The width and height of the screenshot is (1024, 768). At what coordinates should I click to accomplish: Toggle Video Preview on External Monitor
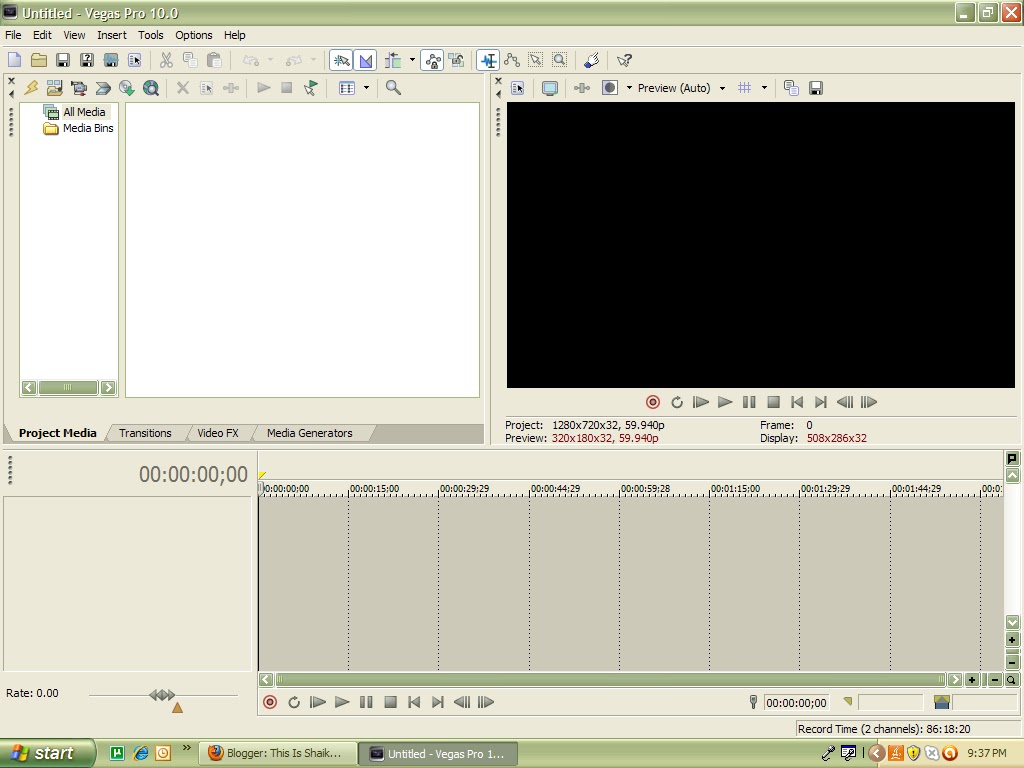550,88
